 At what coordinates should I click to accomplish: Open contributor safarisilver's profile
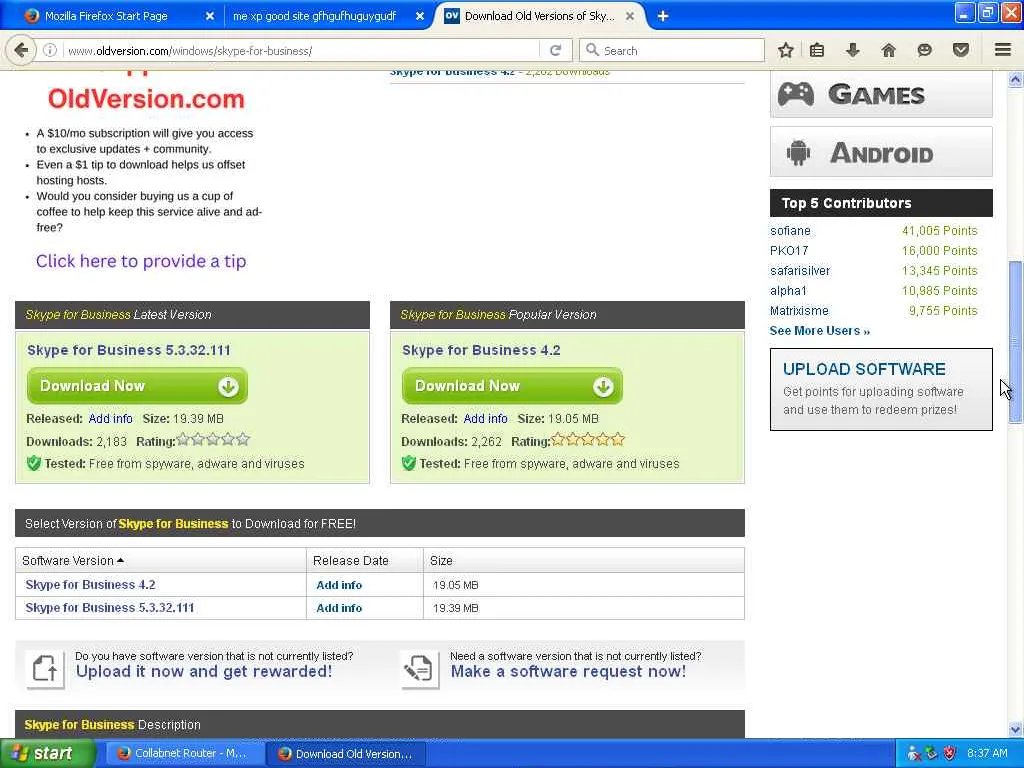click(x=800, y=270)
